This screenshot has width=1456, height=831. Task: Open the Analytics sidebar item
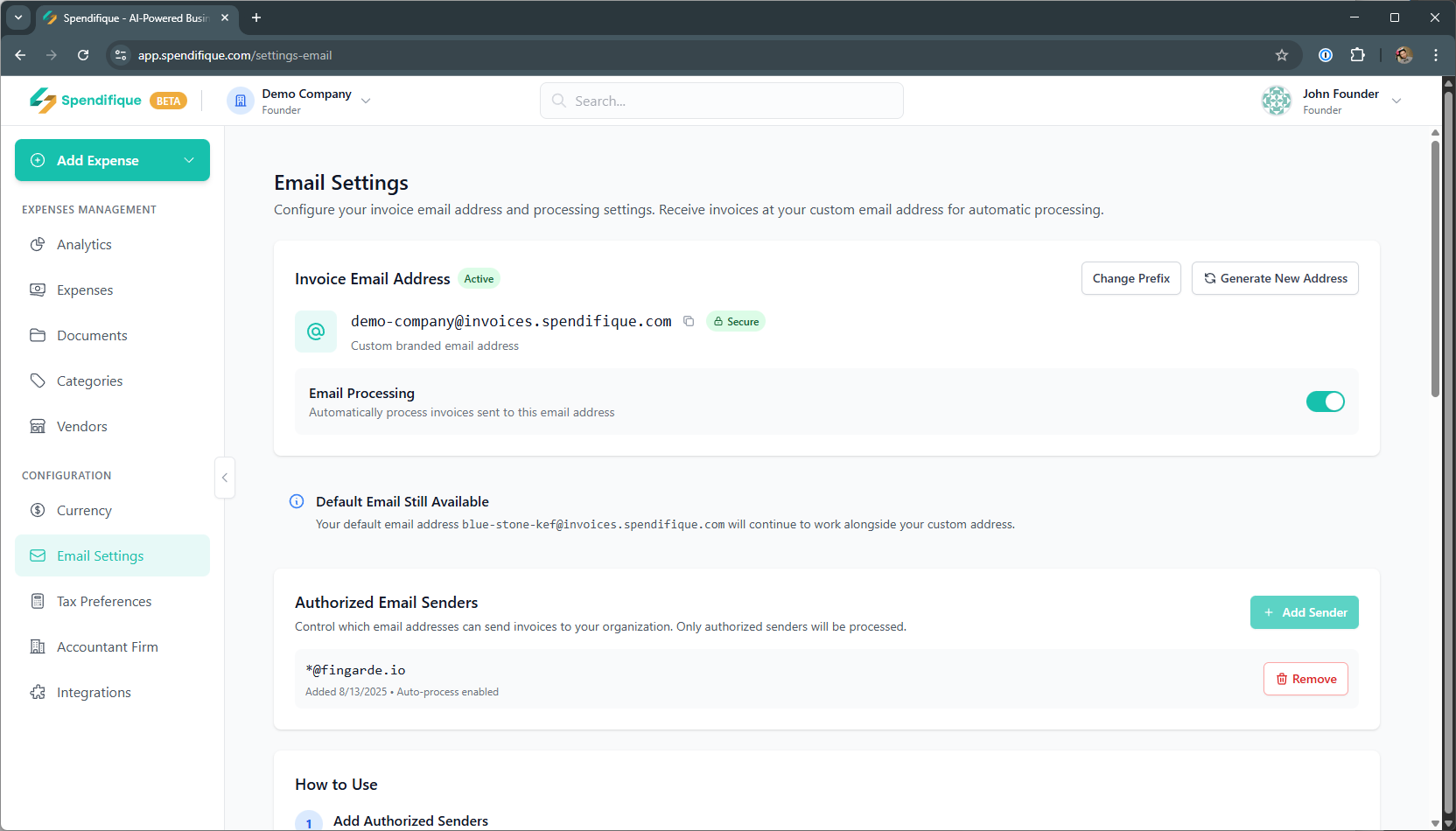pyautogui.click(x=84, y=245)
